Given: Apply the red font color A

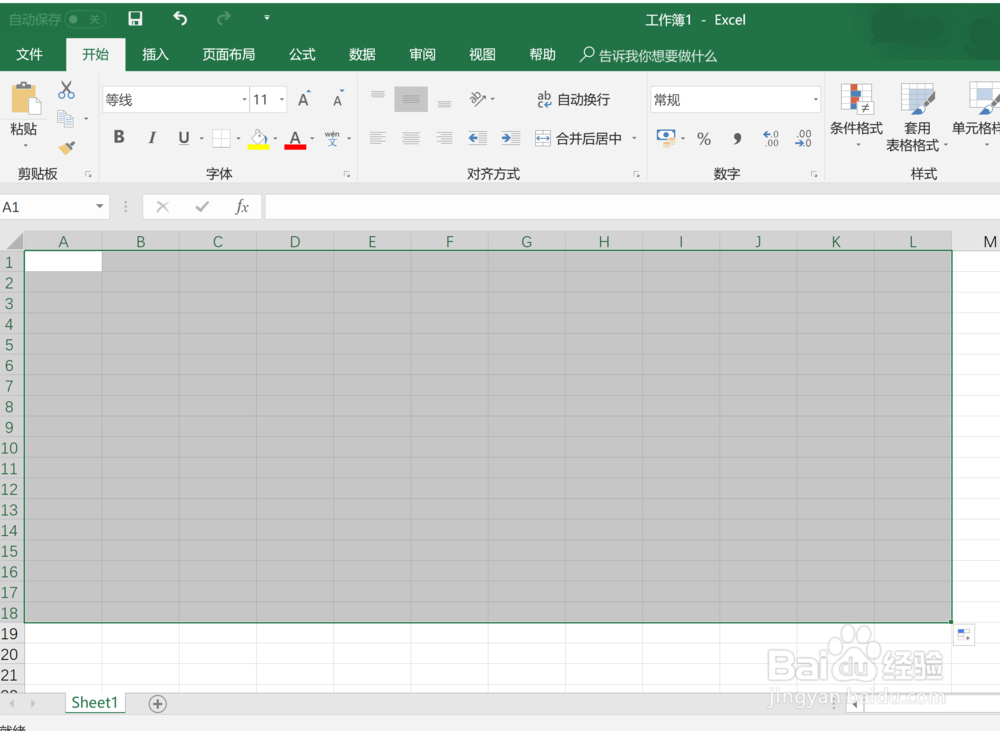Looking at the screenshot, I should coord(295,138).
